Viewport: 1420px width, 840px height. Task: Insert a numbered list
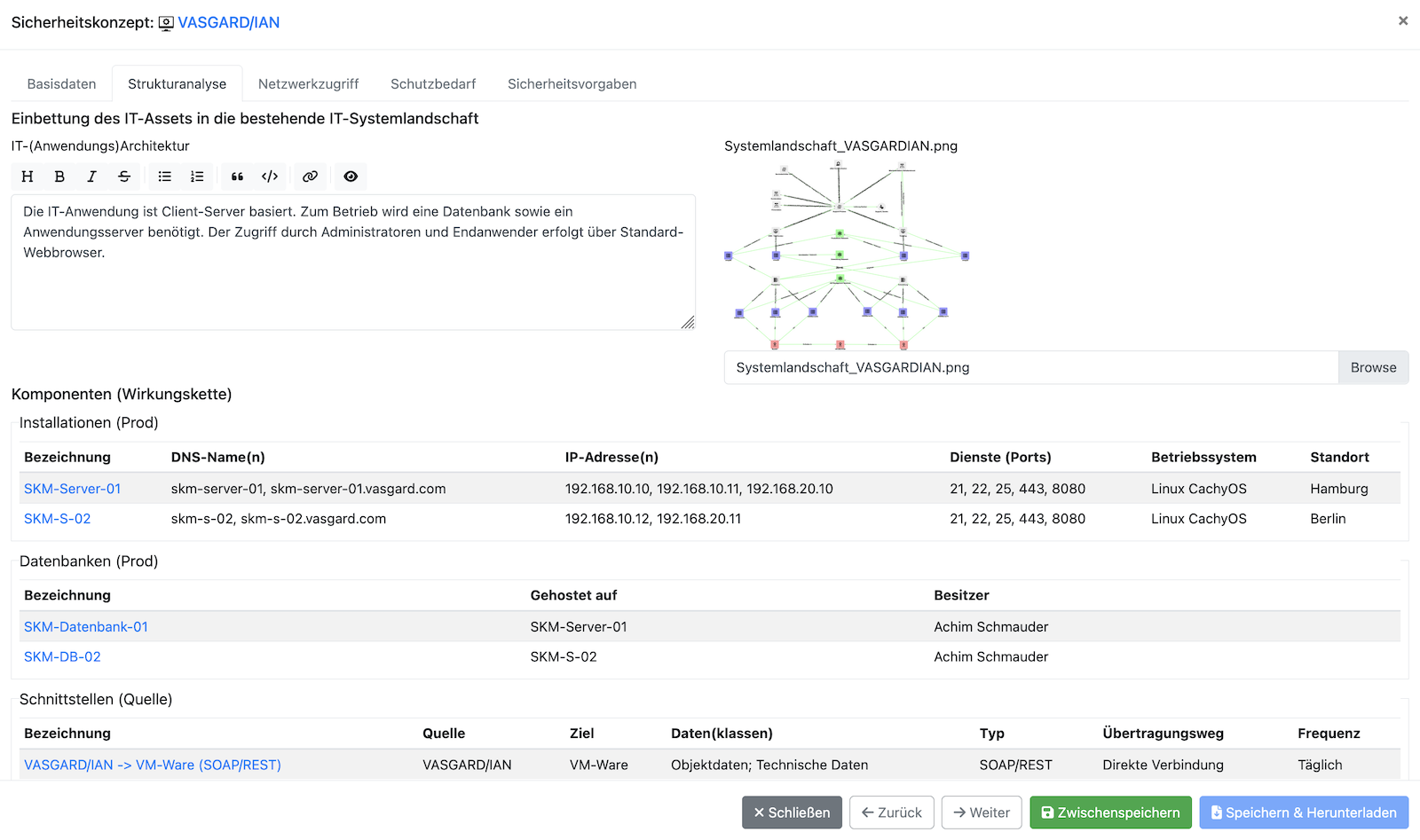(197, 177)
